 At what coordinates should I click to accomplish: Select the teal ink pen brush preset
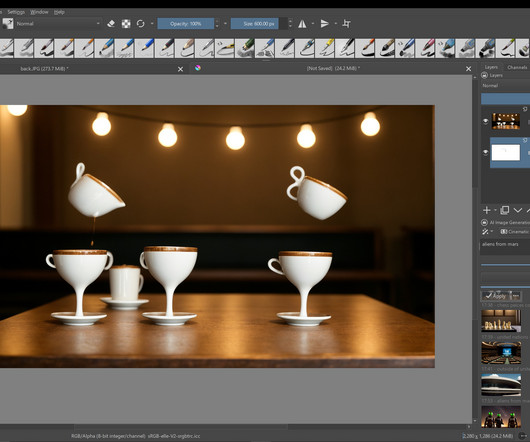(x=305, y=48)
